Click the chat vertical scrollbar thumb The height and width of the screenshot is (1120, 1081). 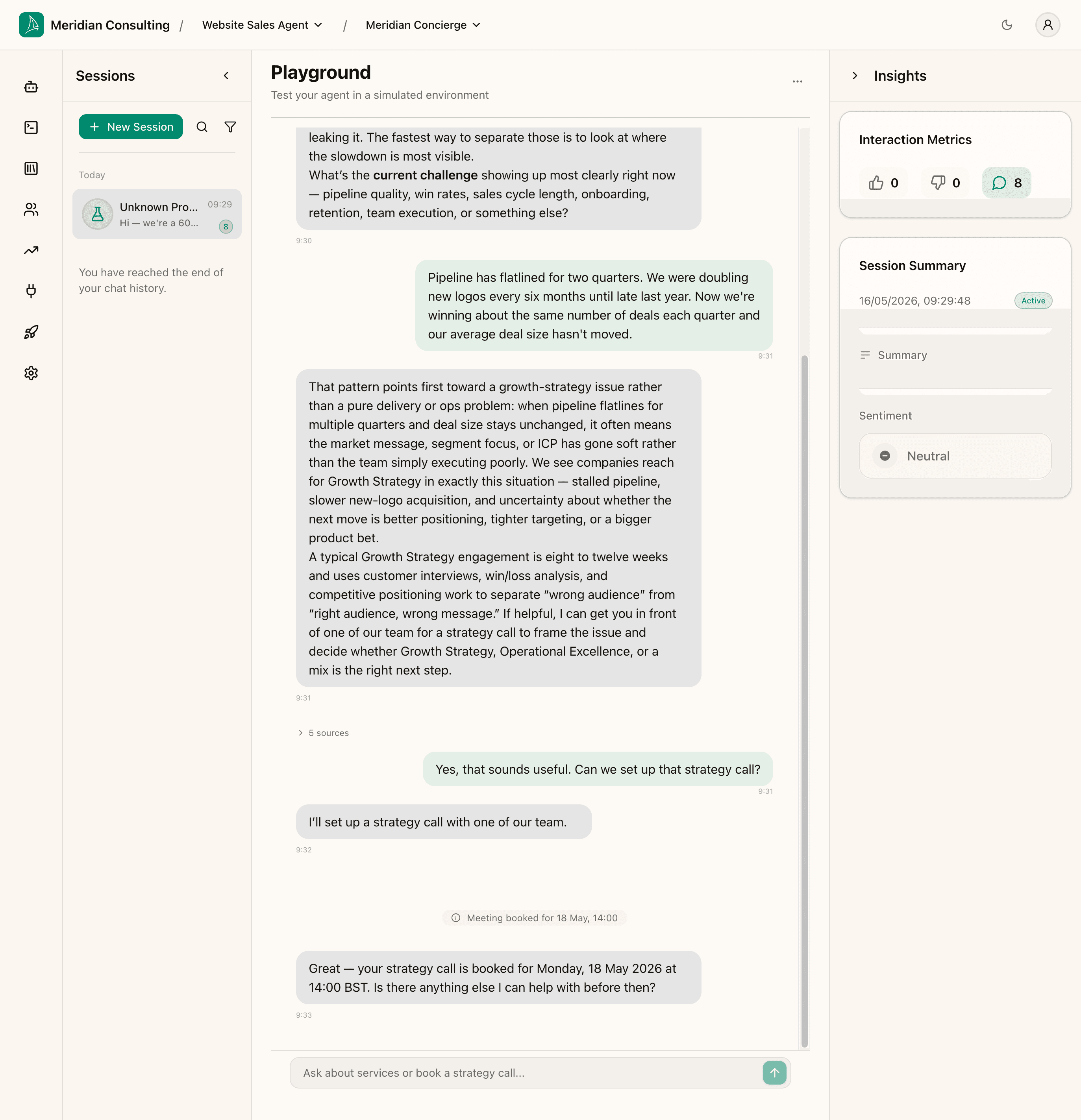click(804, 701)
